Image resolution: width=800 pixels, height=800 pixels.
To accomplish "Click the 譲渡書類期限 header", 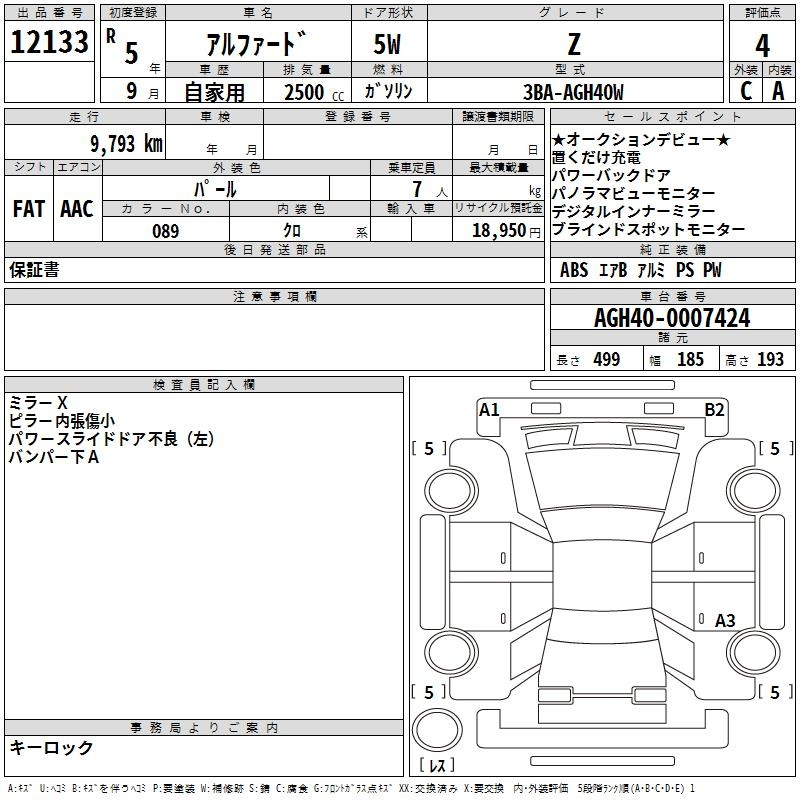I will pos(498,116).
